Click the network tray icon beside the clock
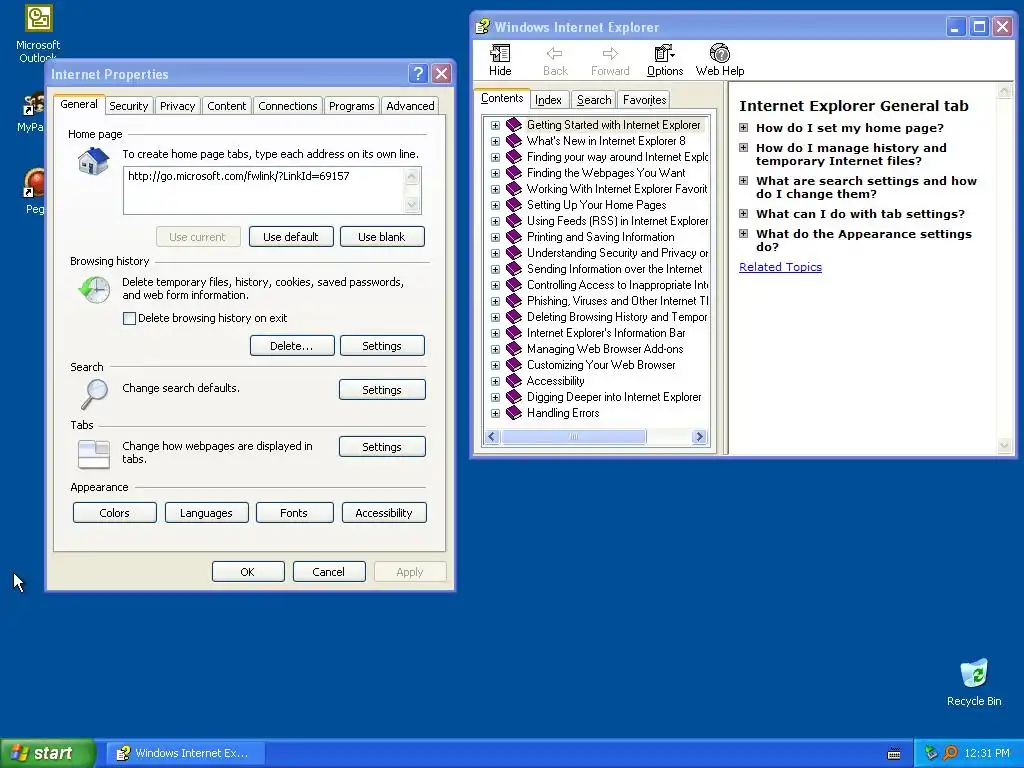 [x=931, y=753]
